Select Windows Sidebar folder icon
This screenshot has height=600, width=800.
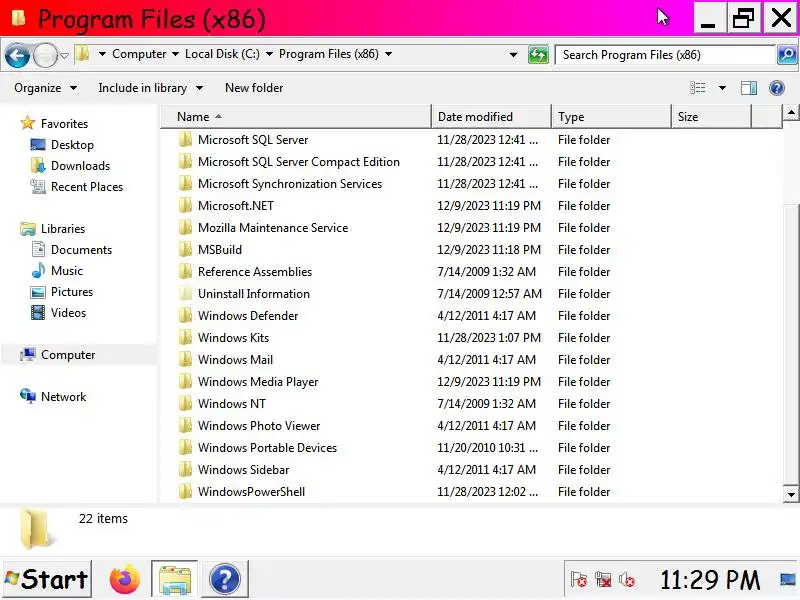point(185,469)
